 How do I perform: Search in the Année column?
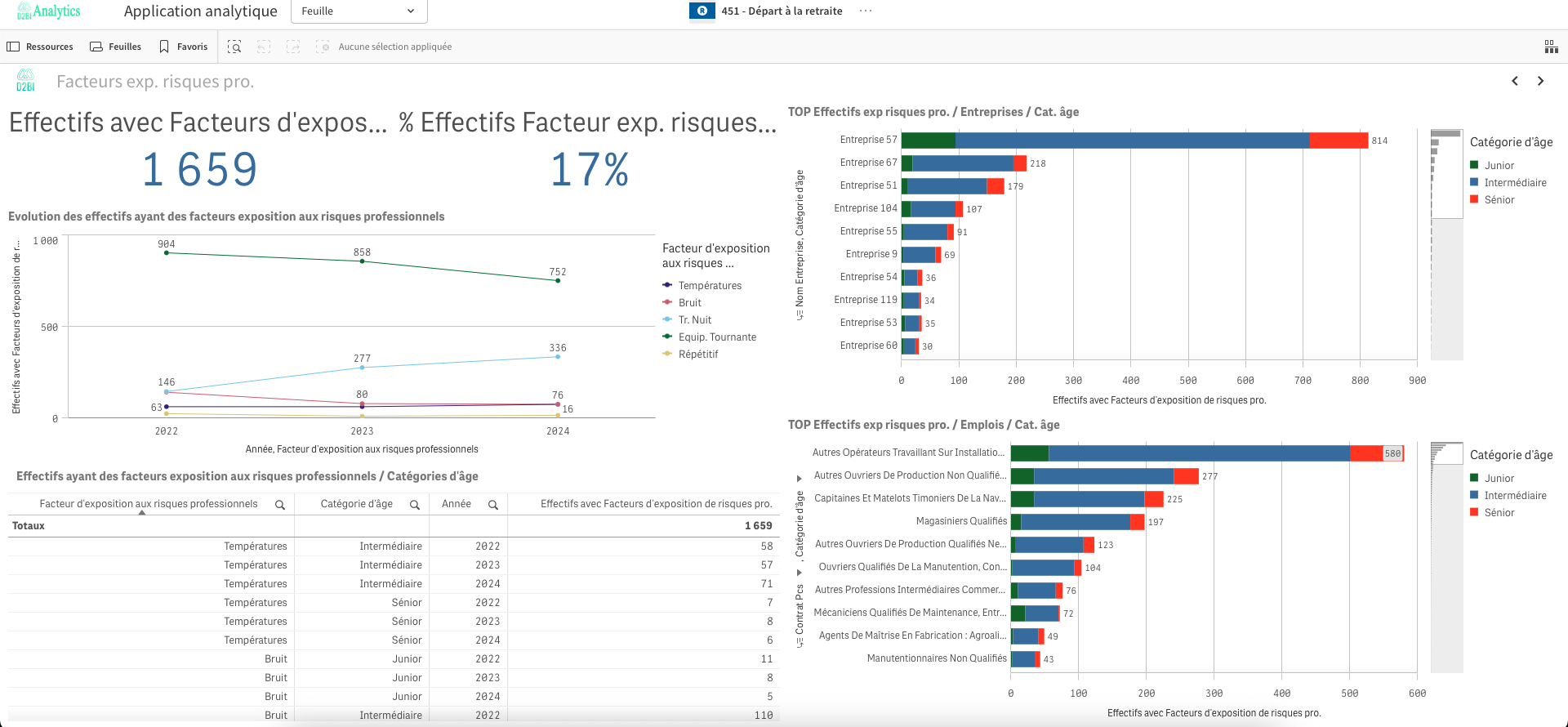(x=493, y=505)
